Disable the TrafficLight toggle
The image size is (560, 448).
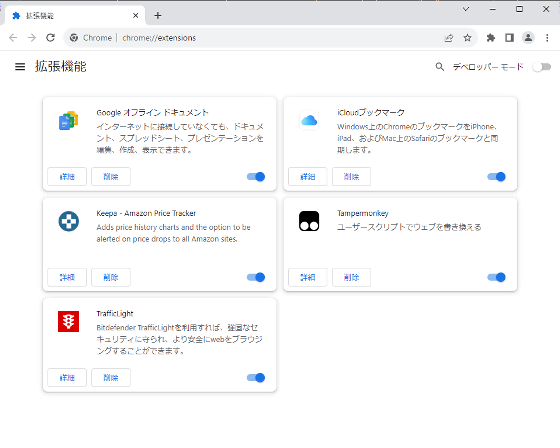point(256,378)
